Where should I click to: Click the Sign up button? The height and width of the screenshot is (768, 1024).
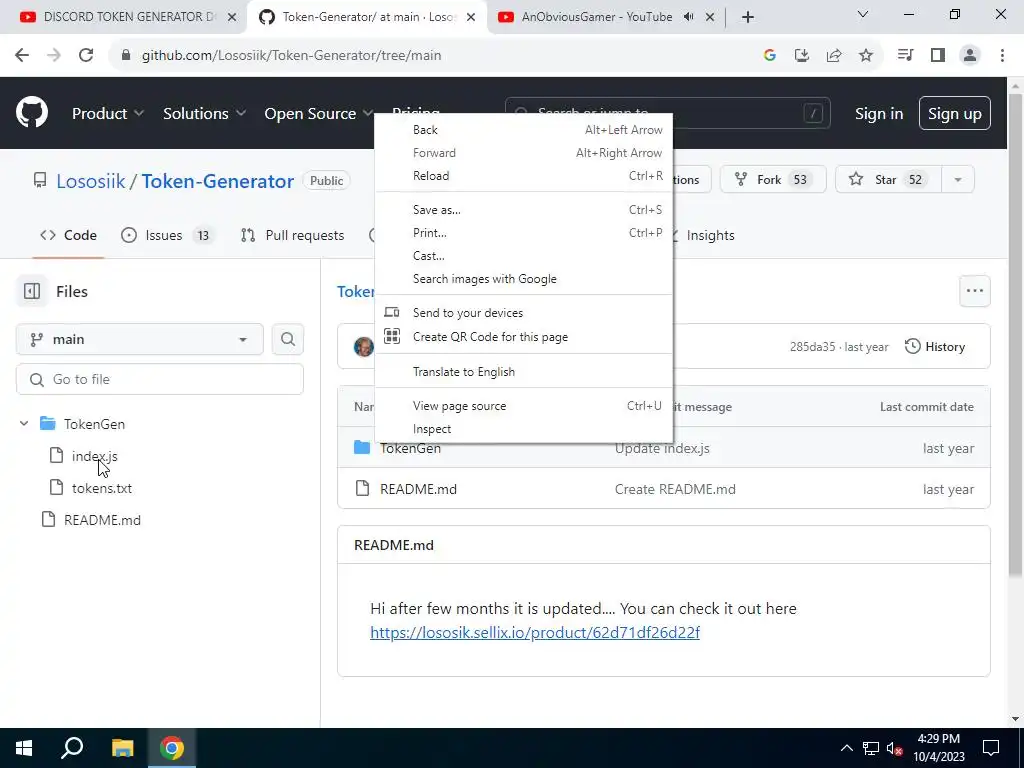coord(955,114)
